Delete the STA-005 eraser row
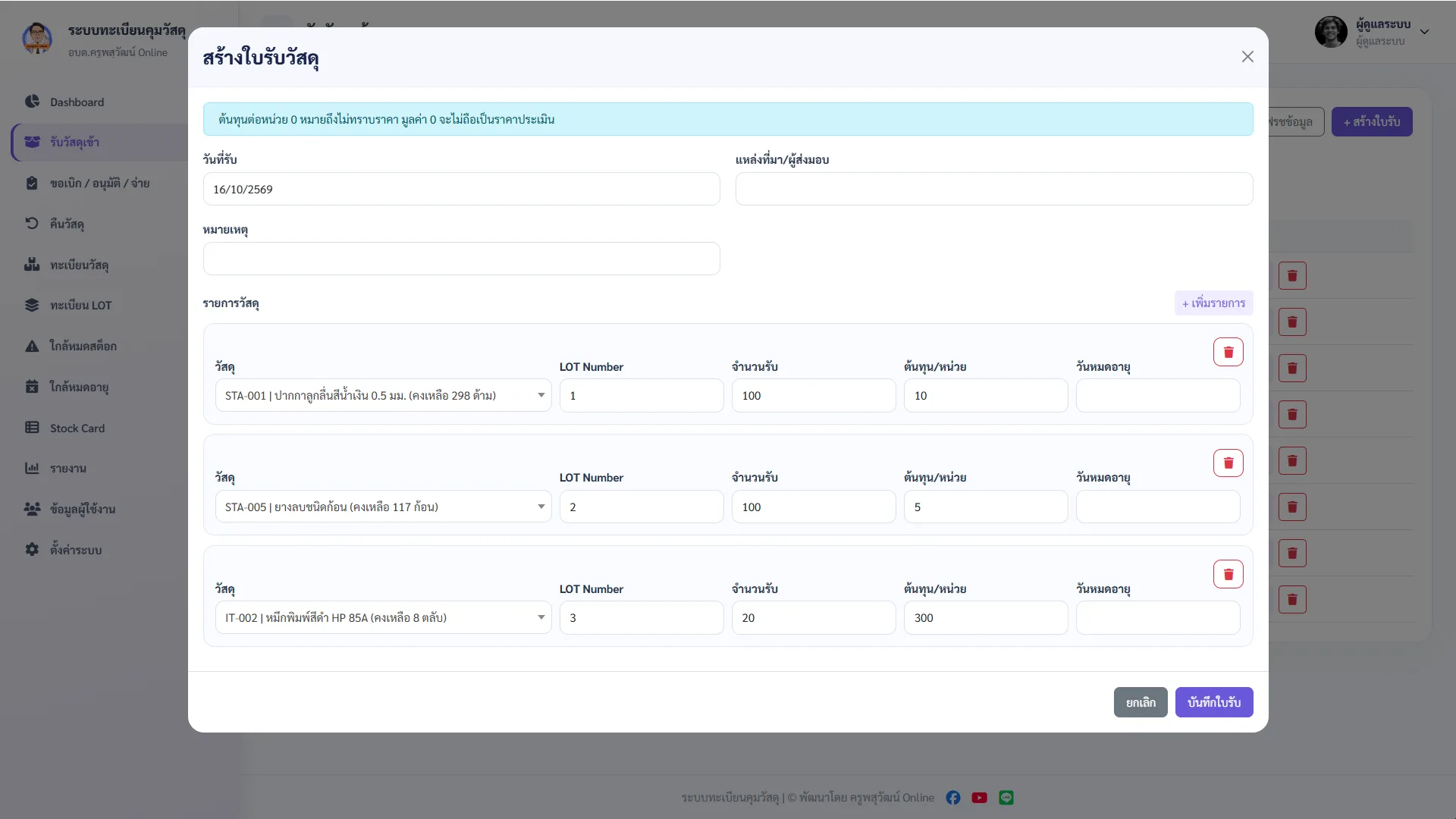1456x819 pixels. (1228, 463)
